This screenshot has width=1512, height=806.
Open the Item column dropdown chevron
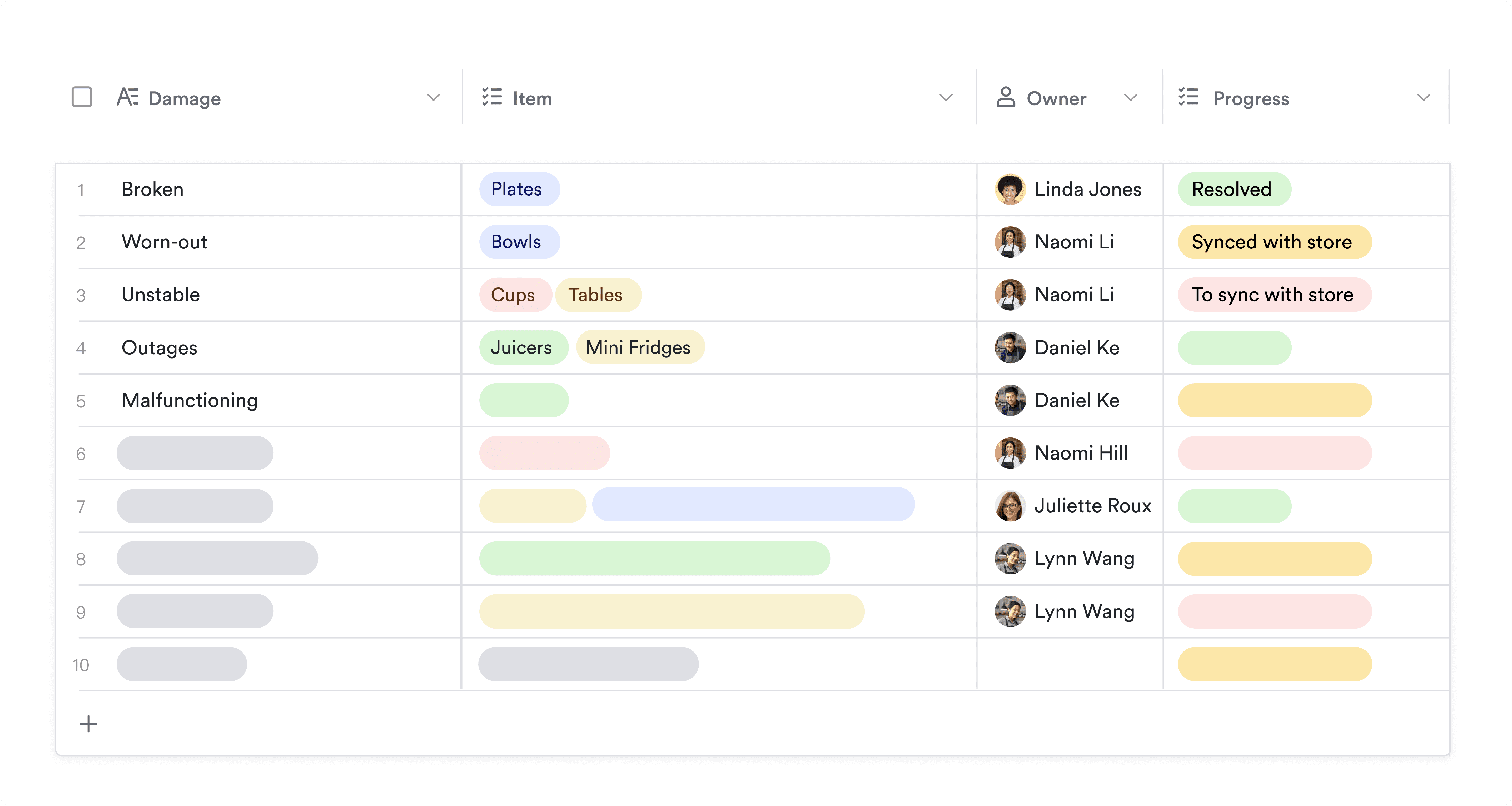point(946,97)
